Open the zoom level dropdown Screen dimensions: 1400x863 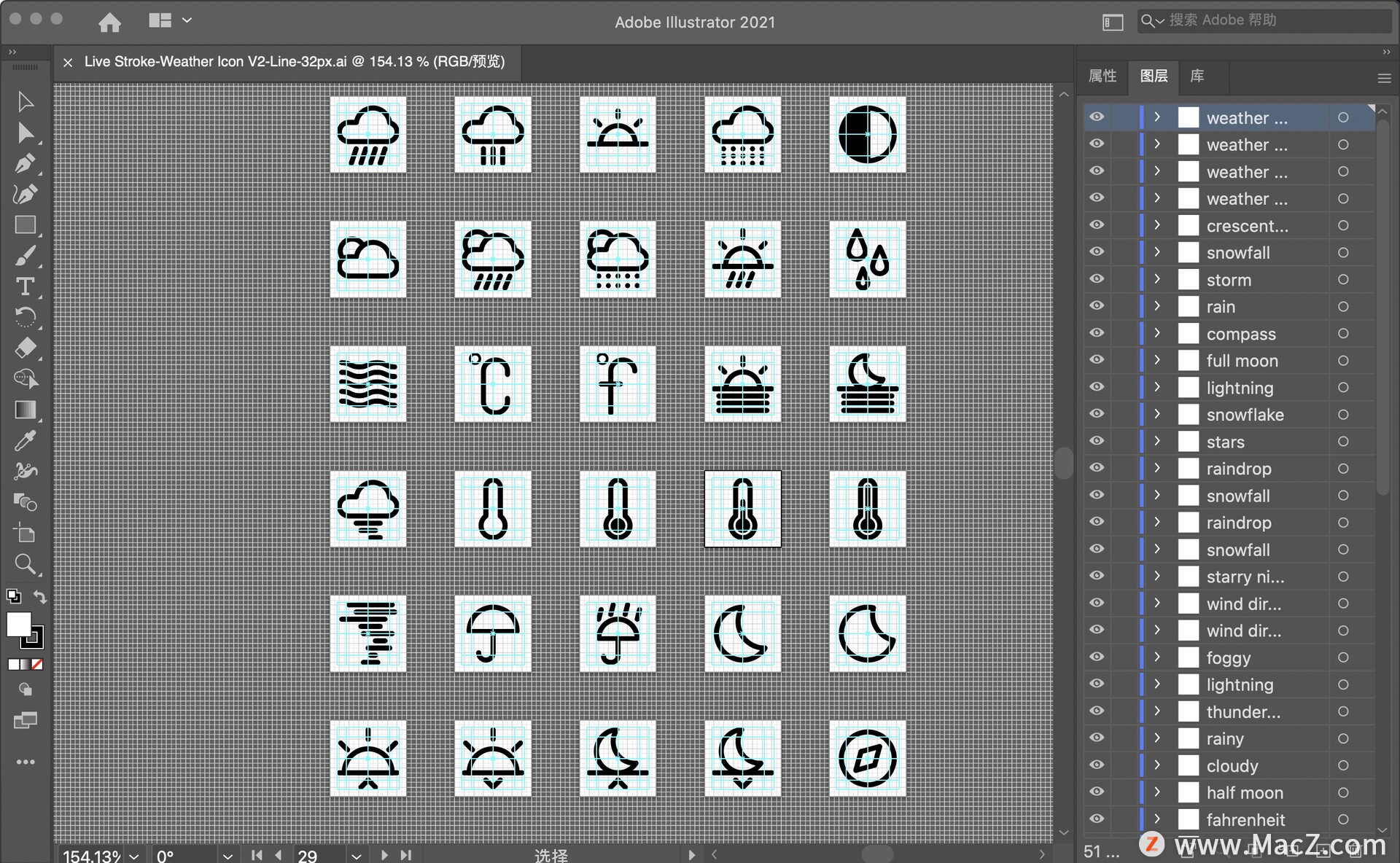134,856
